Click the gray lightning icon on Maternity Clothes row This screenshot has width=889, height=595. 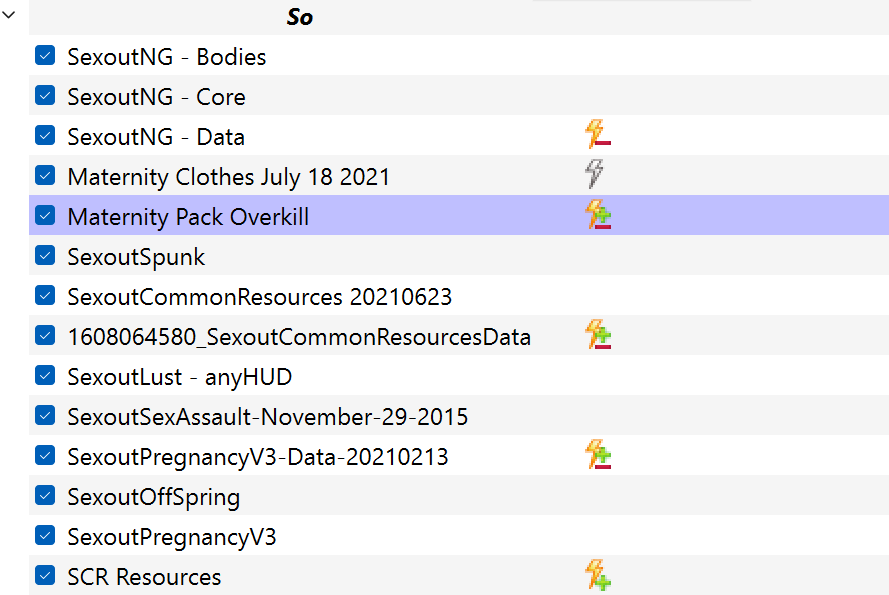tap(596, 175)
